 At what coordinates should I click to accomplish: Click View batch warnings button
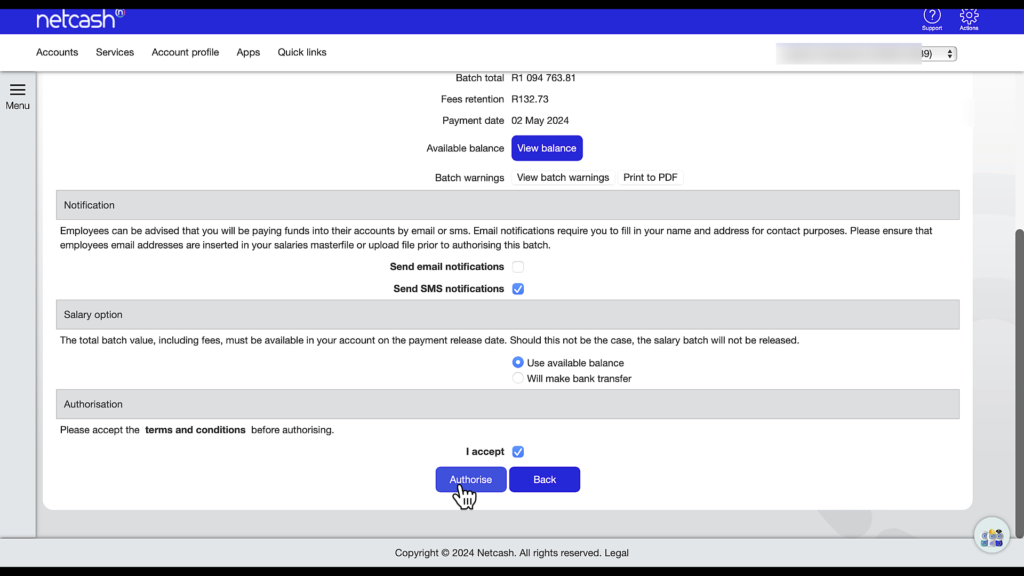563,178
